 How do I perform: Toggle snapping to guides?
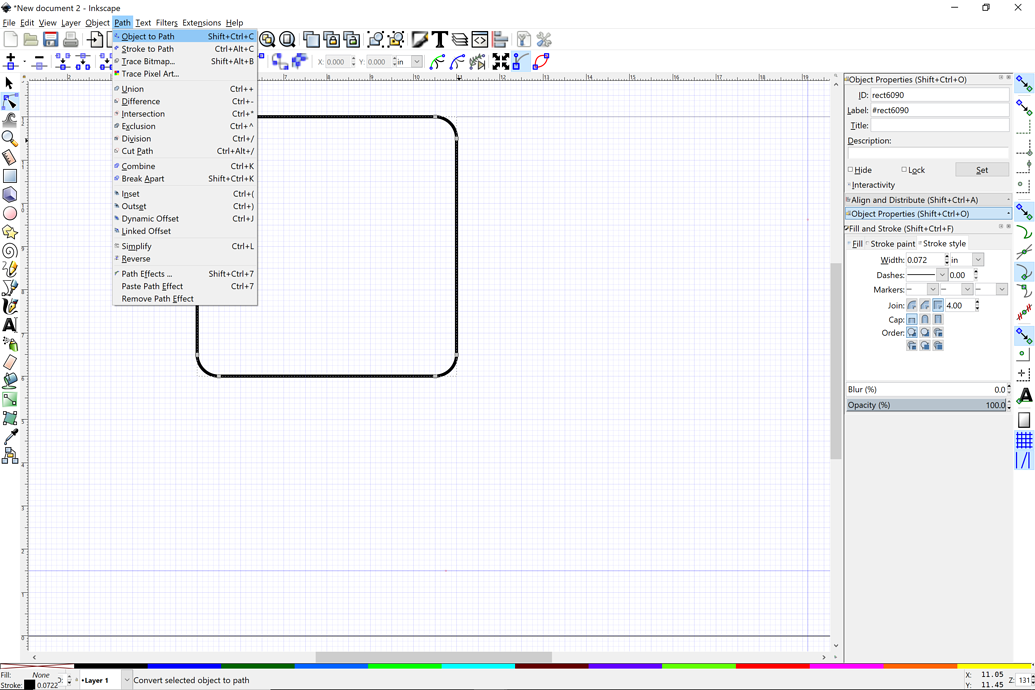point(1024,460)
